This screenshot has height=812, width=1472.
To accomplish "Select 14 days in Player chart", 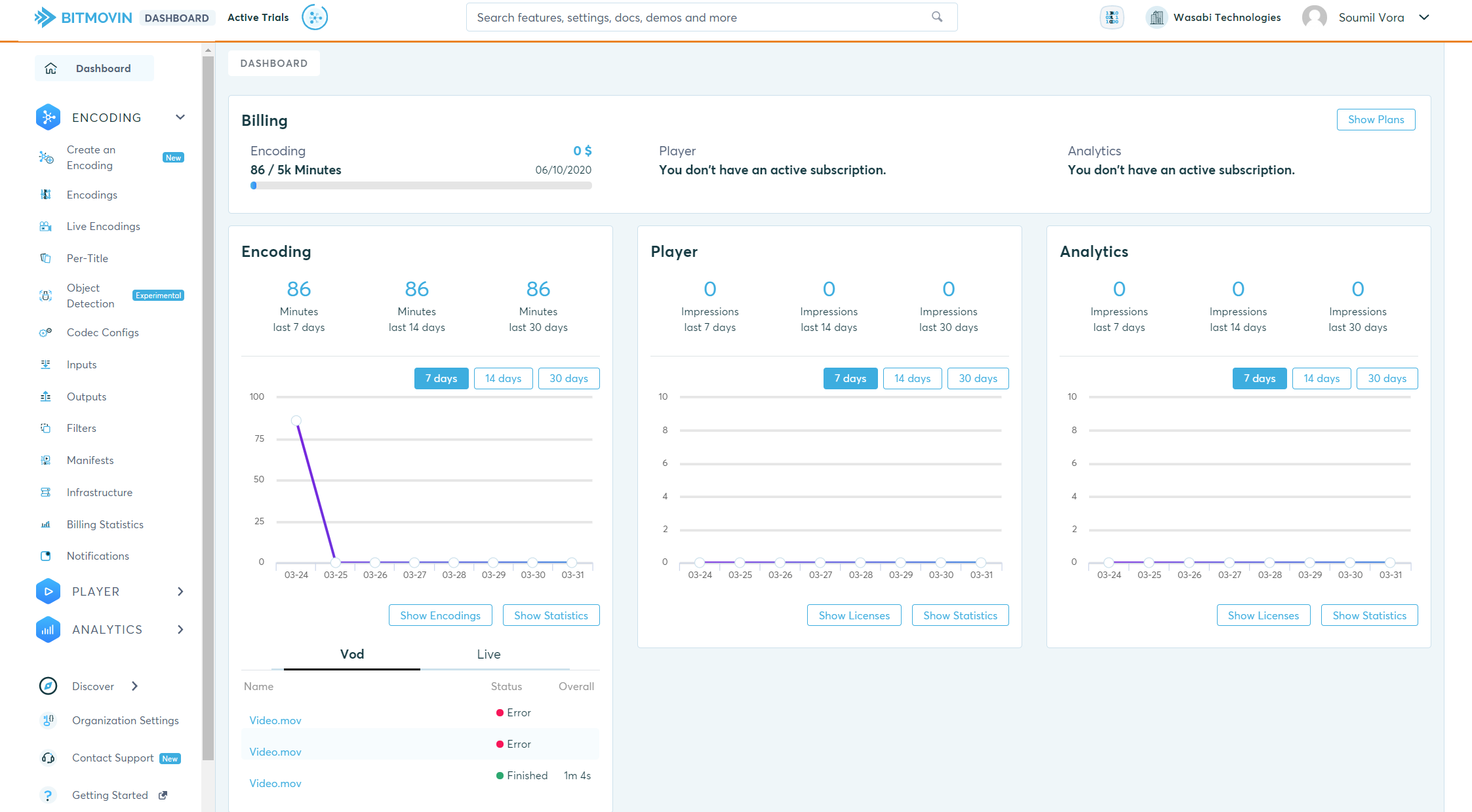I will [x=913, y=378].
